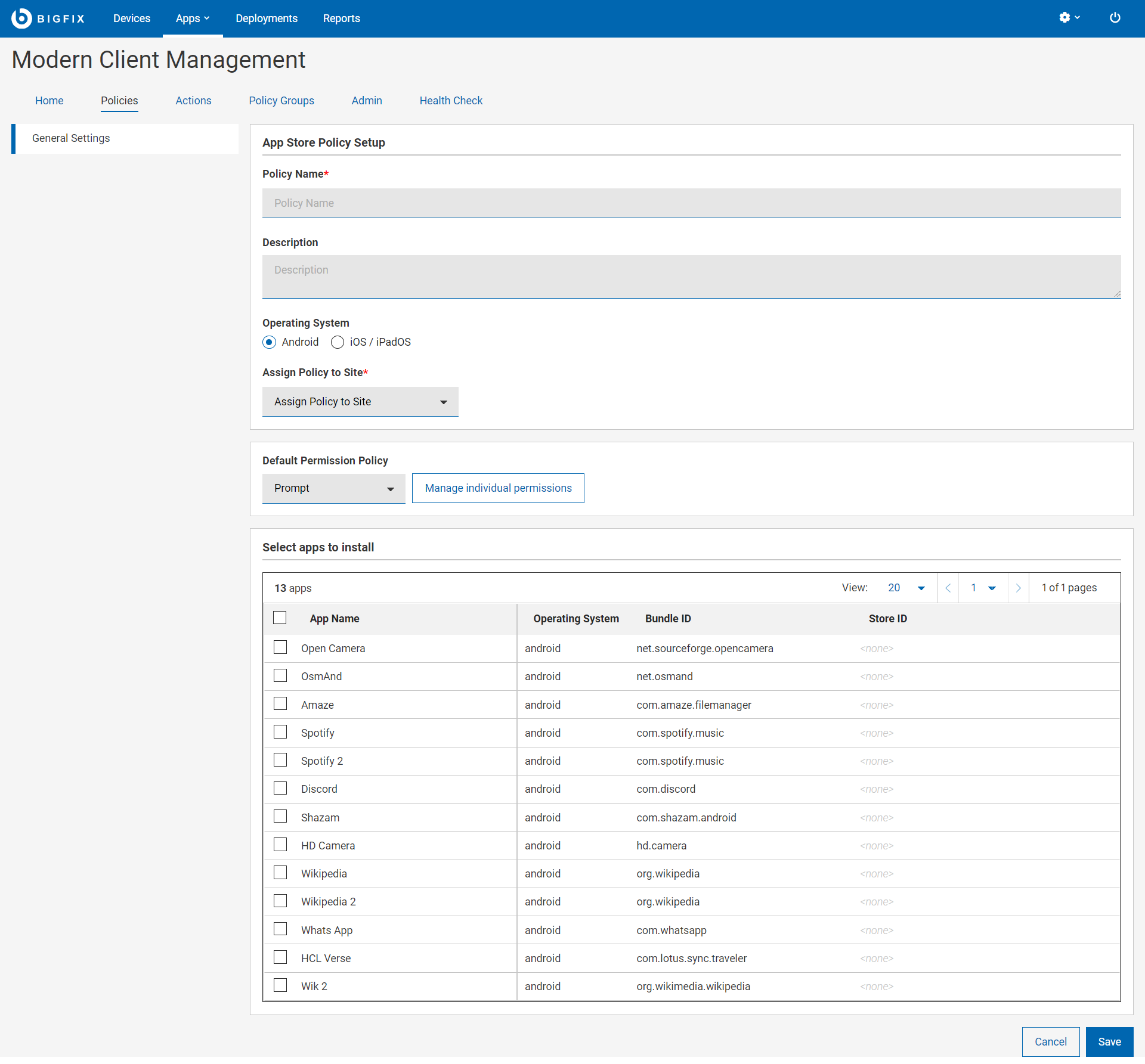The width and height of the screenshot is (1145, 1064).
Task: Select the iOS / iPadOS radio button
Action: pos(338,342)
